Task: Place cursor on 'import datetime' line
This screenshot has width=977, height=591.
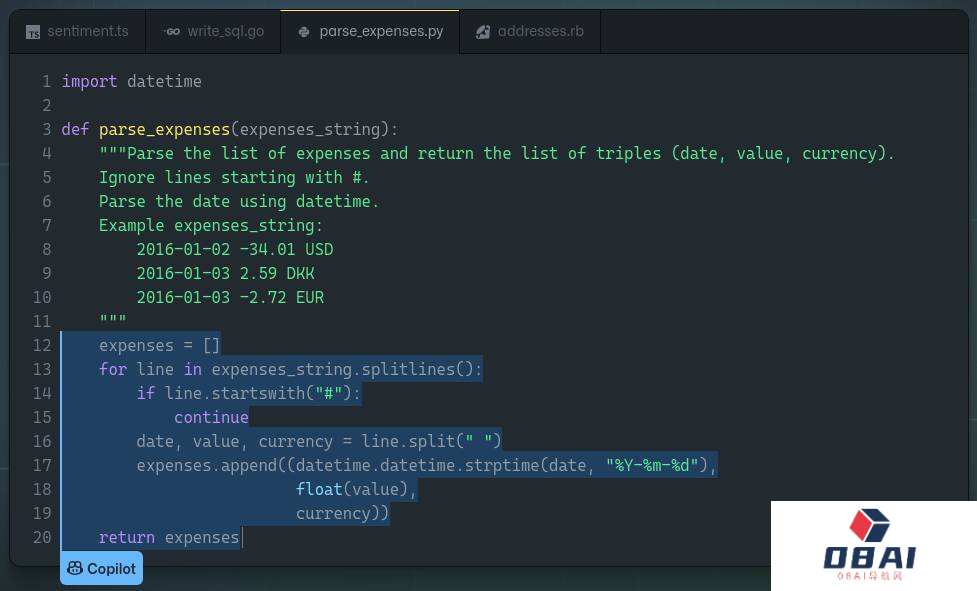Action: click(131, 81)
